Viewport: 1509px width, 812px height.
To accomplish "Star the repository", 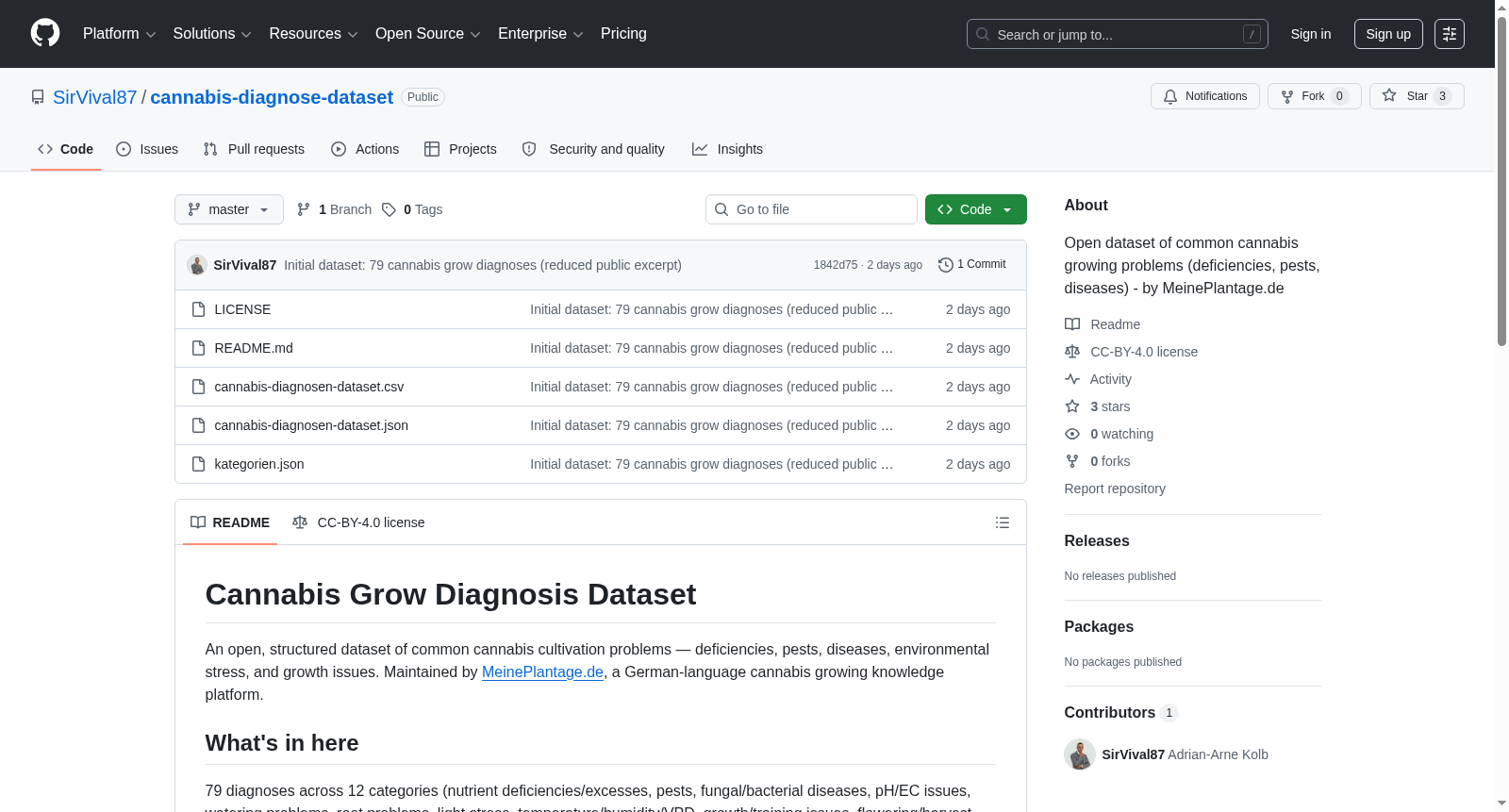I will pyautogui.click(x=1416, y=96).
